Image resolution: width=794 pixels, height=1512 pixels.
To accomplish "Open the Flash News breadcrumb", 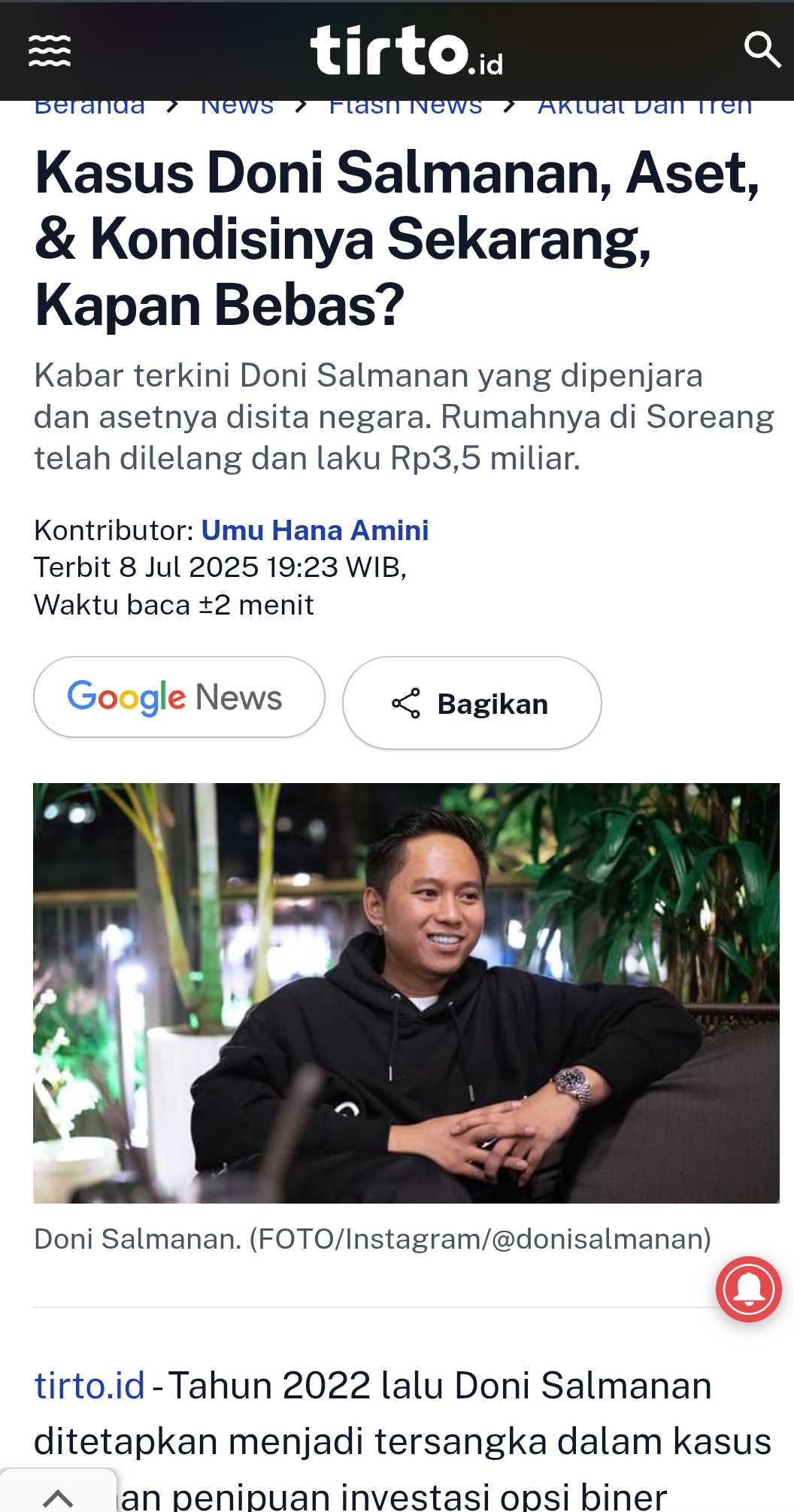I will (x=405, y=108).
